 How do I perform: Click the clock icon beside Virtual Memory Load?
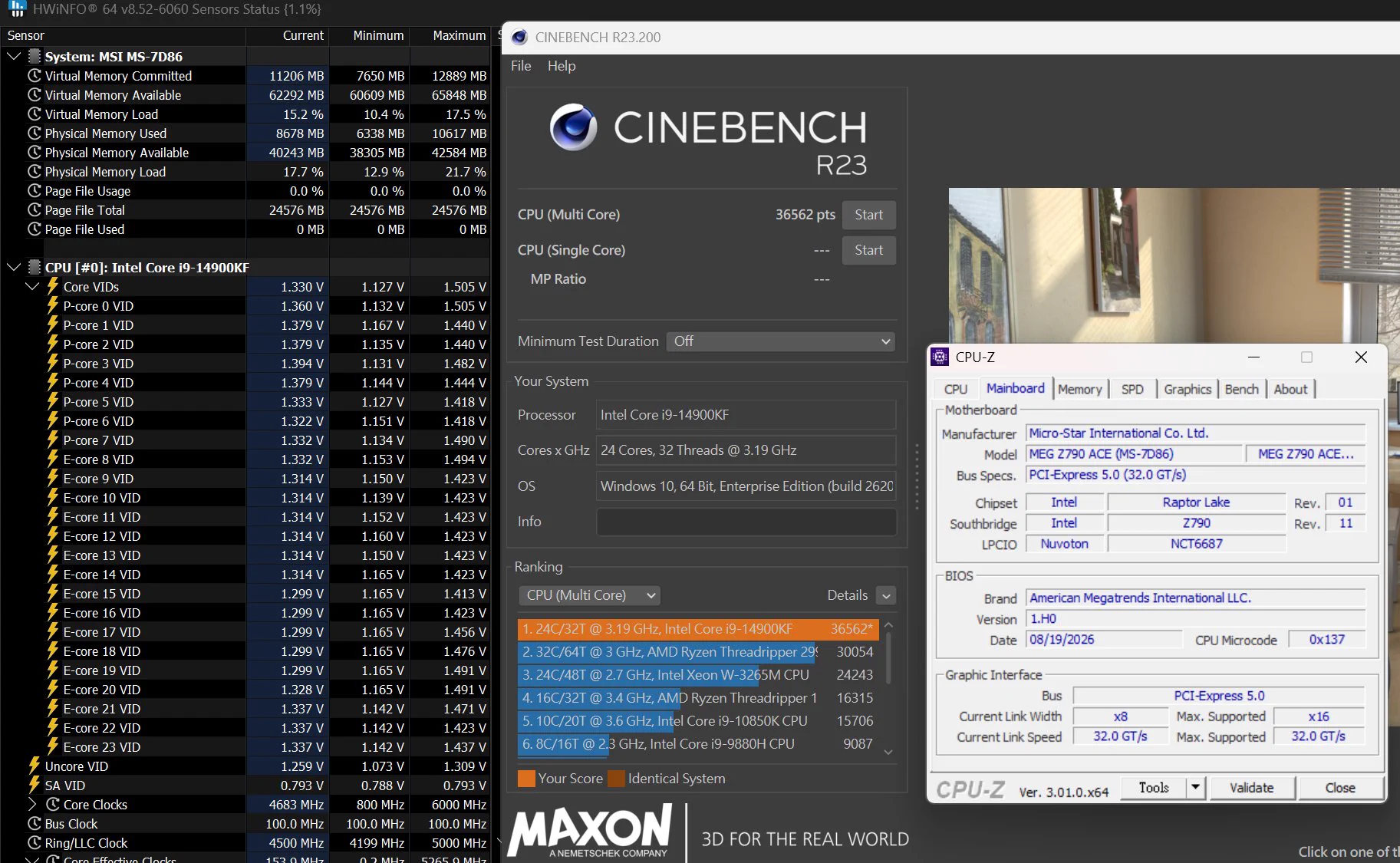click(34, 114)
